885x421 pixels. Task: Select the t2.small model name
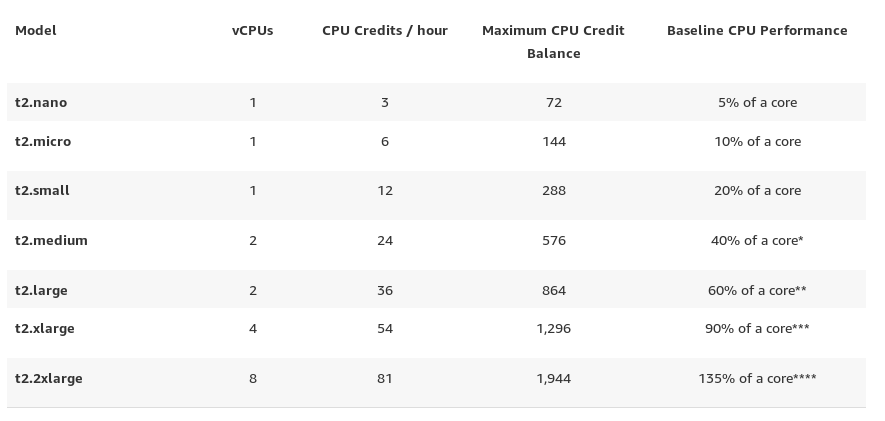coord(42,190)
